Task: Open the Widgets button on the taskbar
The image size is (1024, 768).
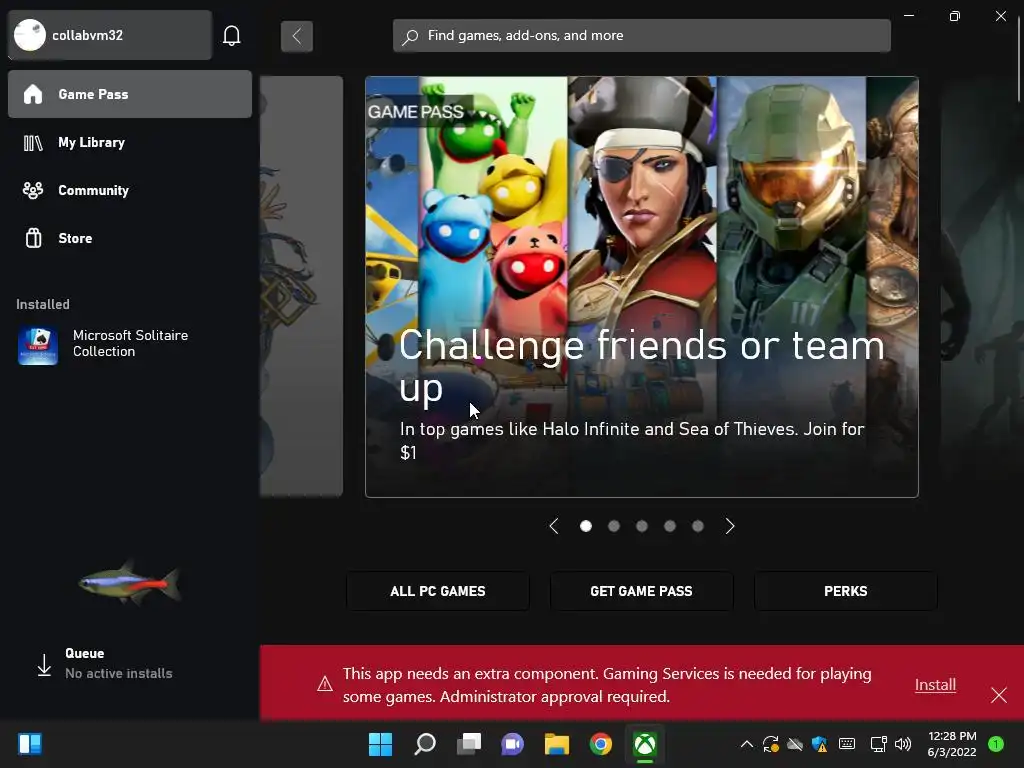Action: (x=30, y=744)
